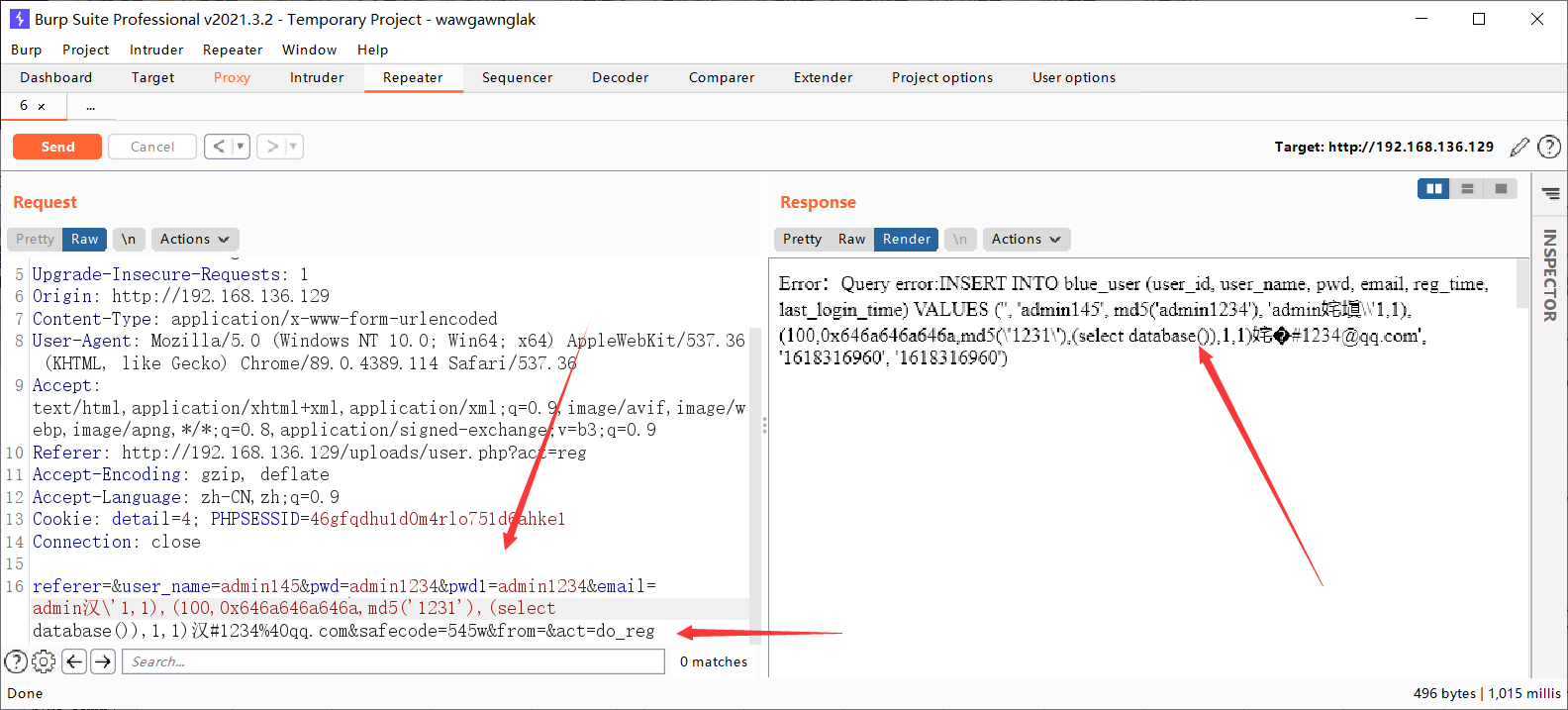Click the Cancel button
The width and height of the screenshot is (1568, 710).
(x=152, y=147)
